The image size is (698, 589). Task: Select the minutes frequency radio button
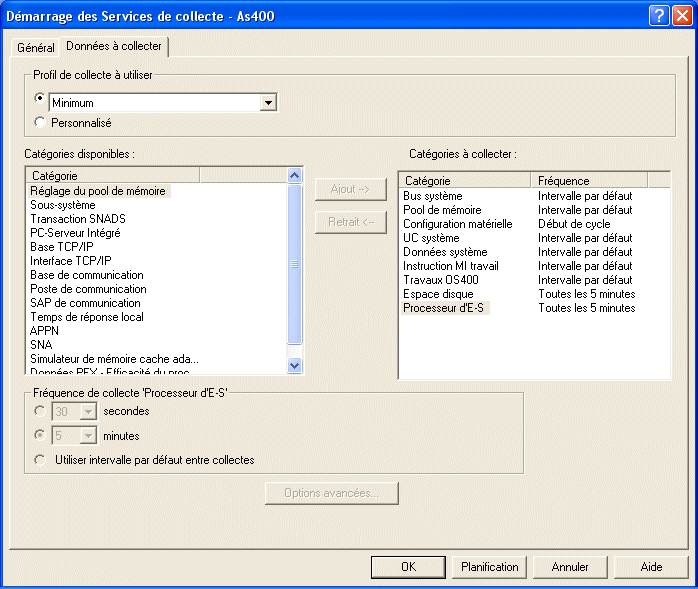(x=40, y=435)
